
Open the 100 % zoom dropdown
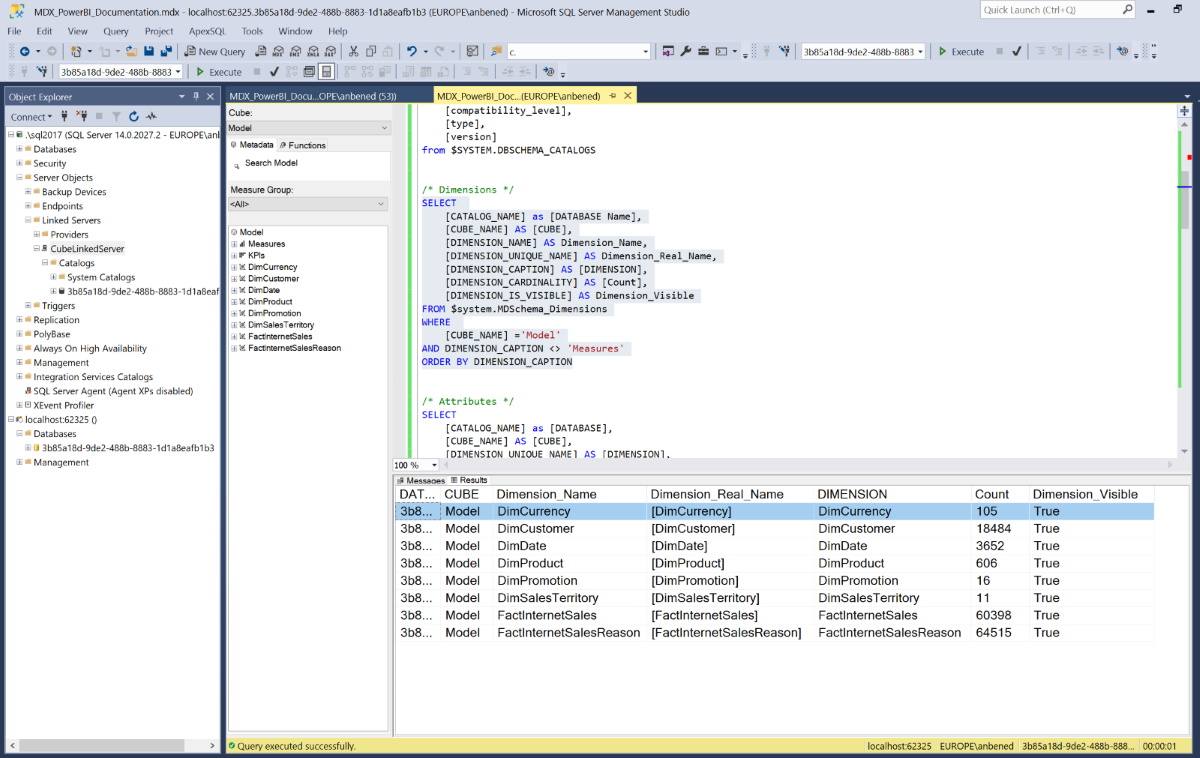[434, 465]
